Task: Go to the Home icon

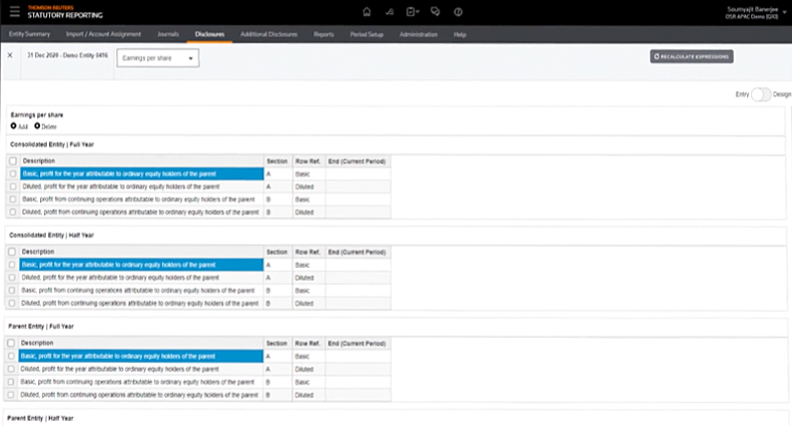Action: click(x=366, y=13)
